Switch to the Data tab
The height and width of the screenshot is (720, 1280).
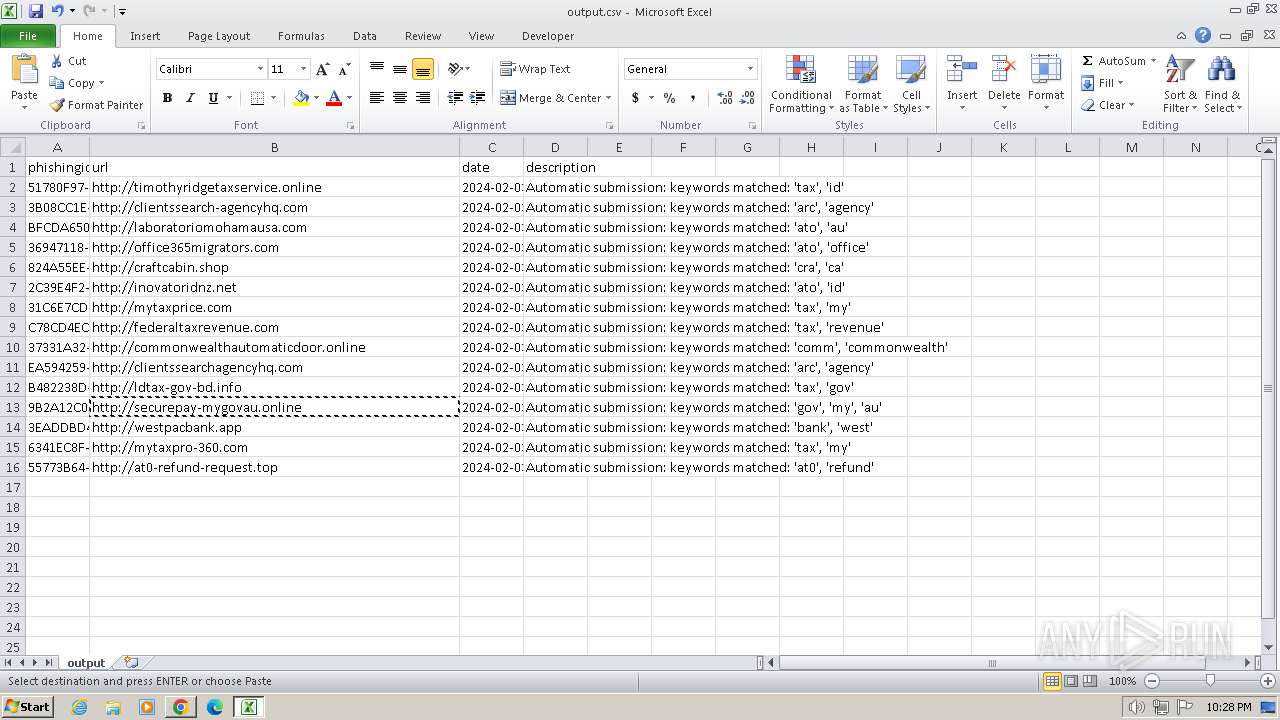pos(365,36)
